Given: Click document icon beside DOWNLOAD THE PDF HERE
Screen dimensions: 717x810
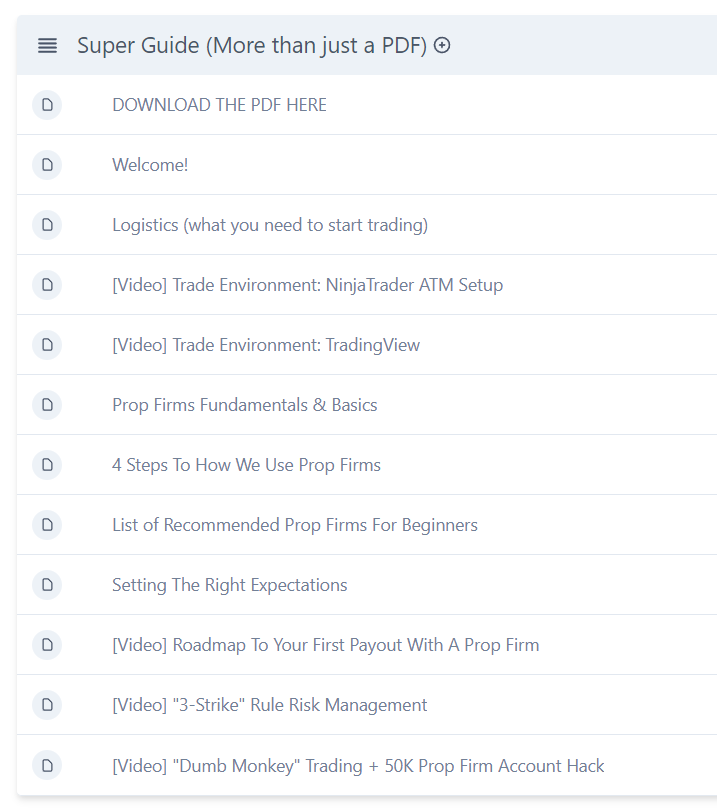Looking at the screenshot, I should [x=47, y=105].
